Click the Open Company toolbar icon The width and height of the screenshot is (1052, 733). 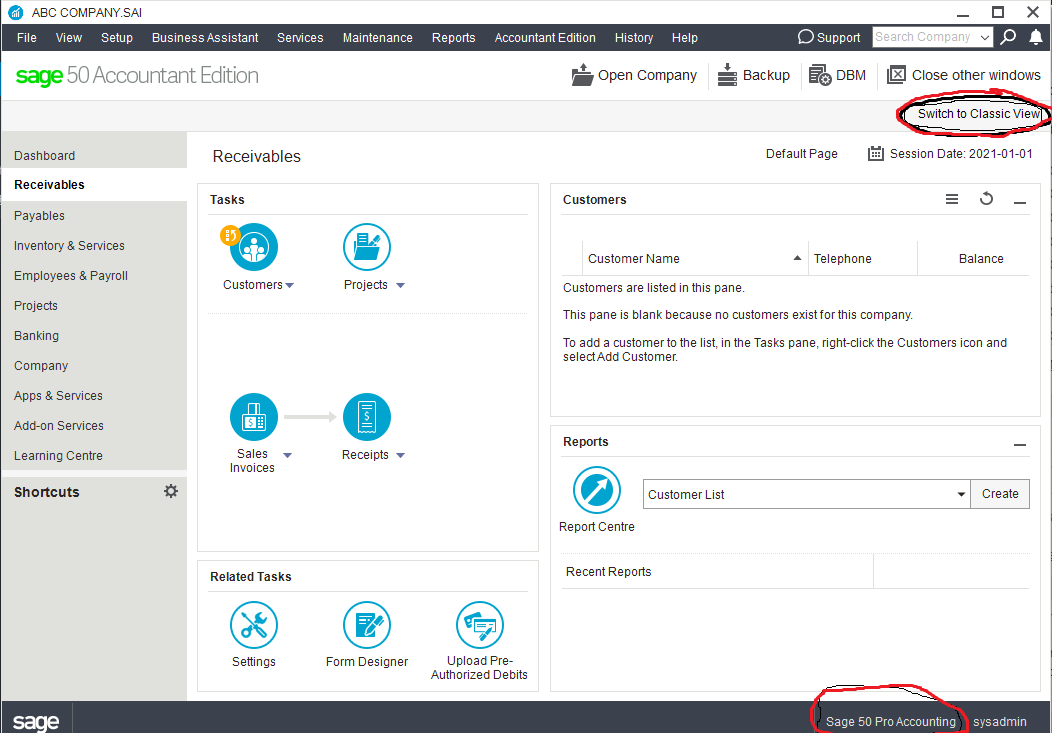pyautogui.click(x=582, y=75)
